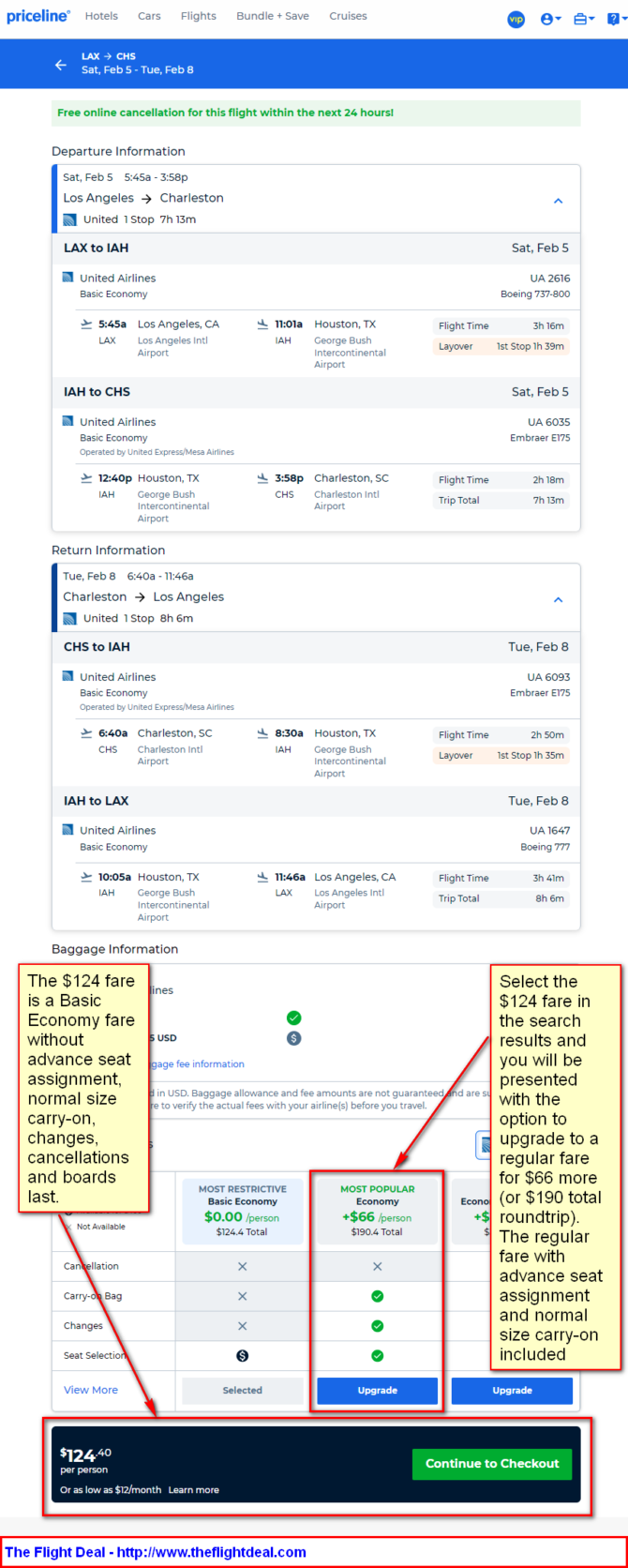Click United Airlines logo in IAH to LAX
The height and width of the screenshot is (1568, 628).
click(67, 830)
